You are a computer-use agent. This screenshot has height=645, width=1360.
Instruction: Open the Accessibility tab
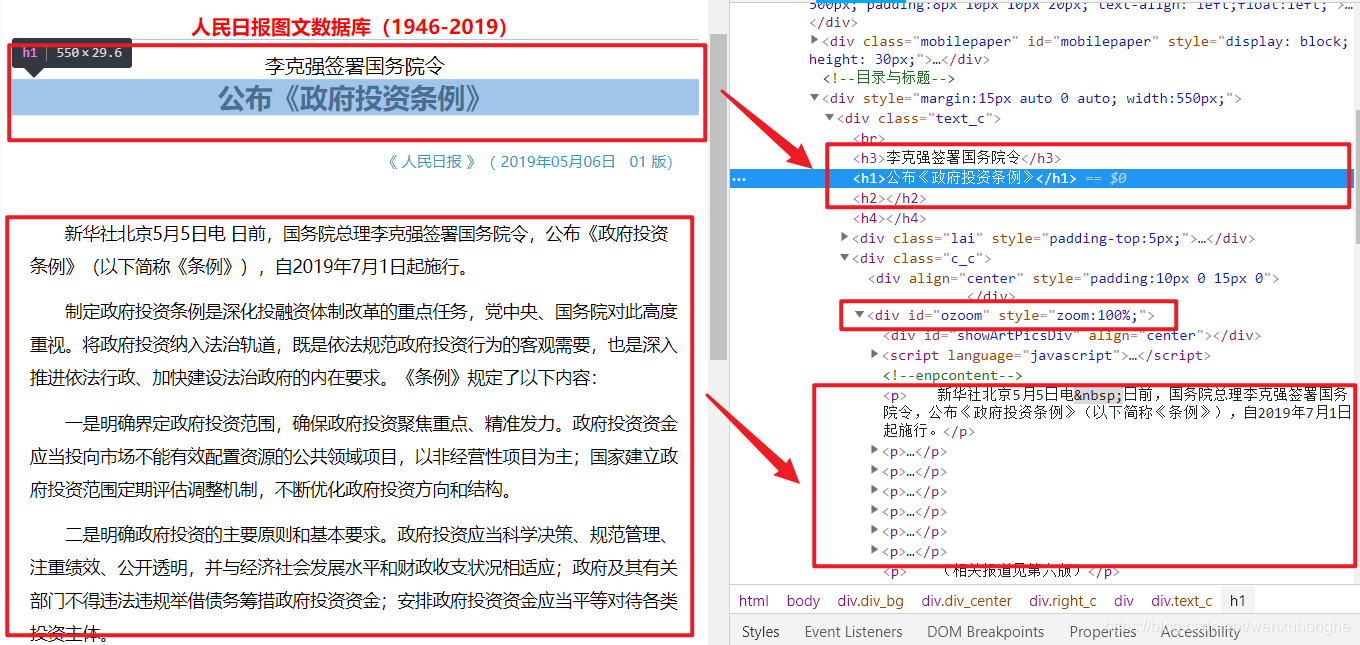point(1200,631)
